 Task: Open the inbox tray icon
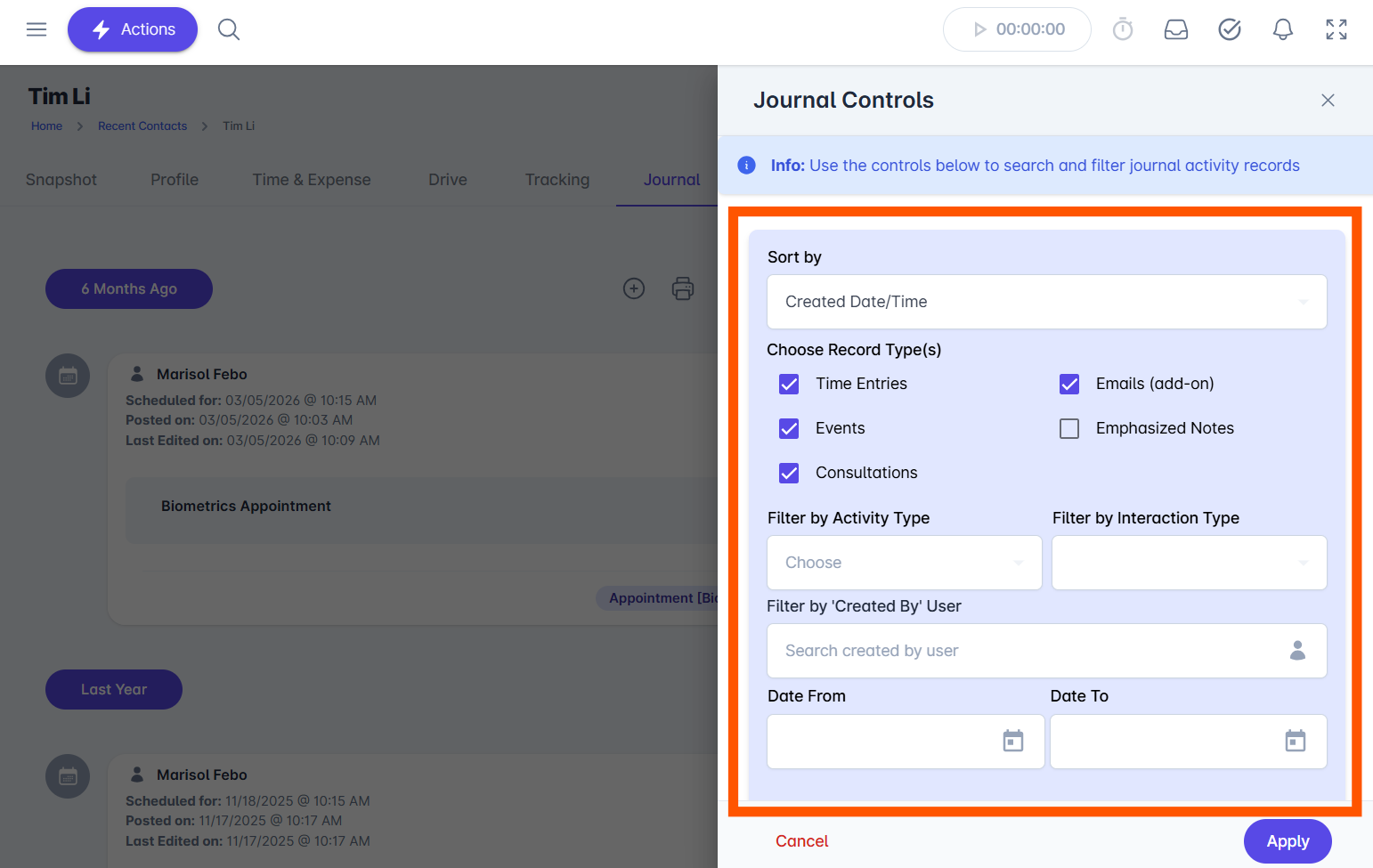coord(1176,29)
